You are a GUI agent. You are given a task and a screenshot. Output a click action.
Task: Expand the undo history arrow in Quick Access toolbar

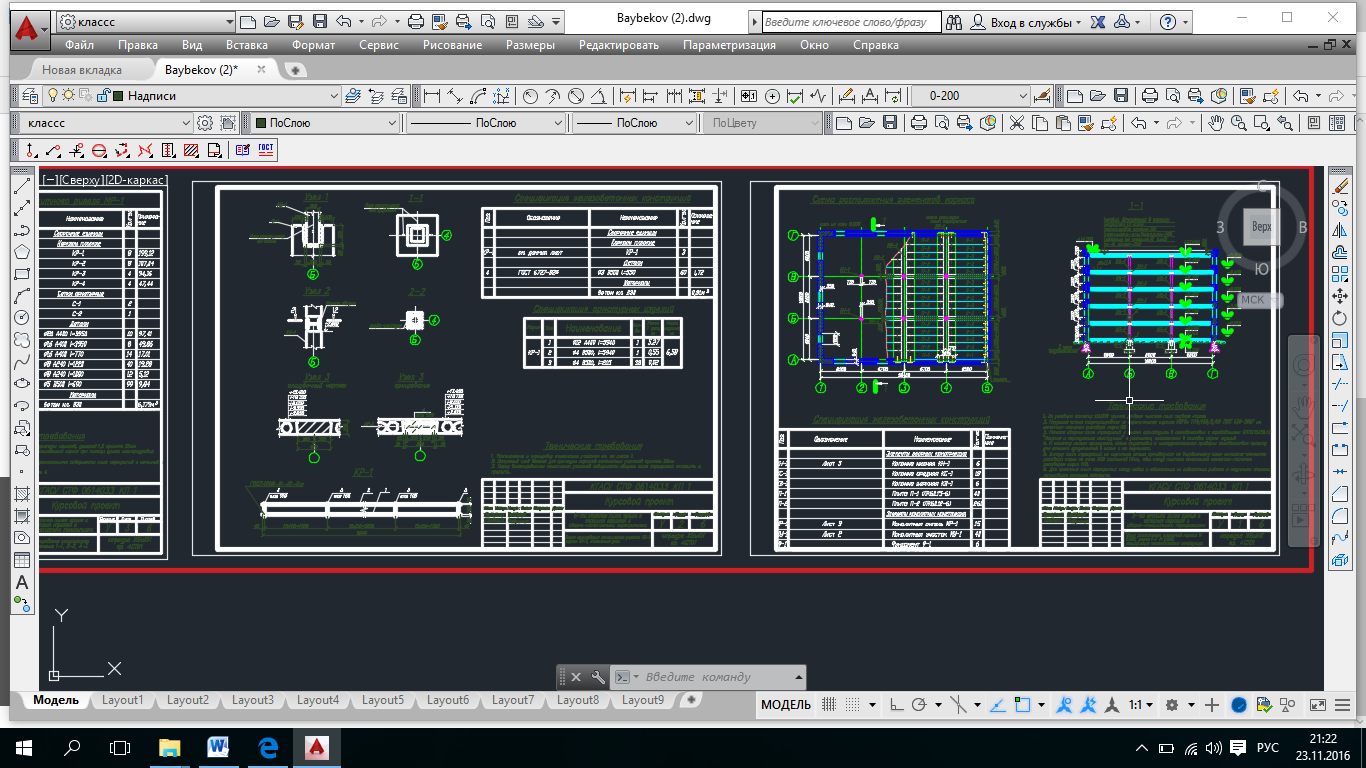coord(359,21)
